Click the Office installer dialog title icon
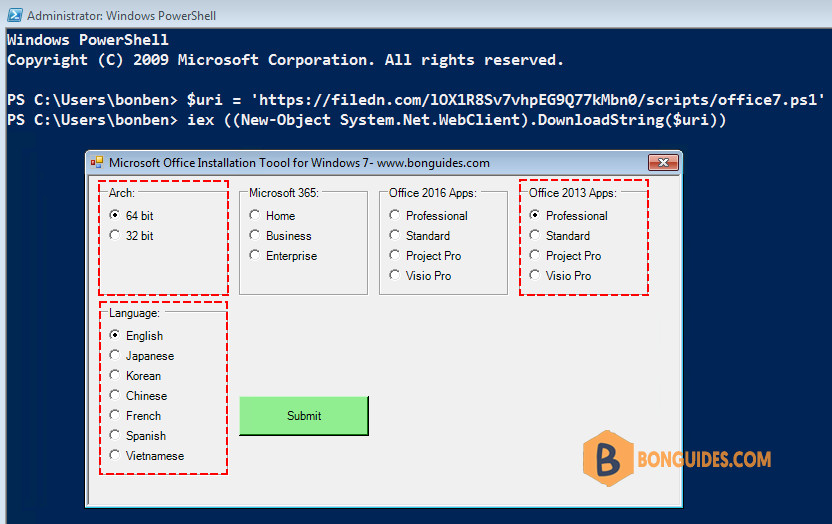 point(97,162)
